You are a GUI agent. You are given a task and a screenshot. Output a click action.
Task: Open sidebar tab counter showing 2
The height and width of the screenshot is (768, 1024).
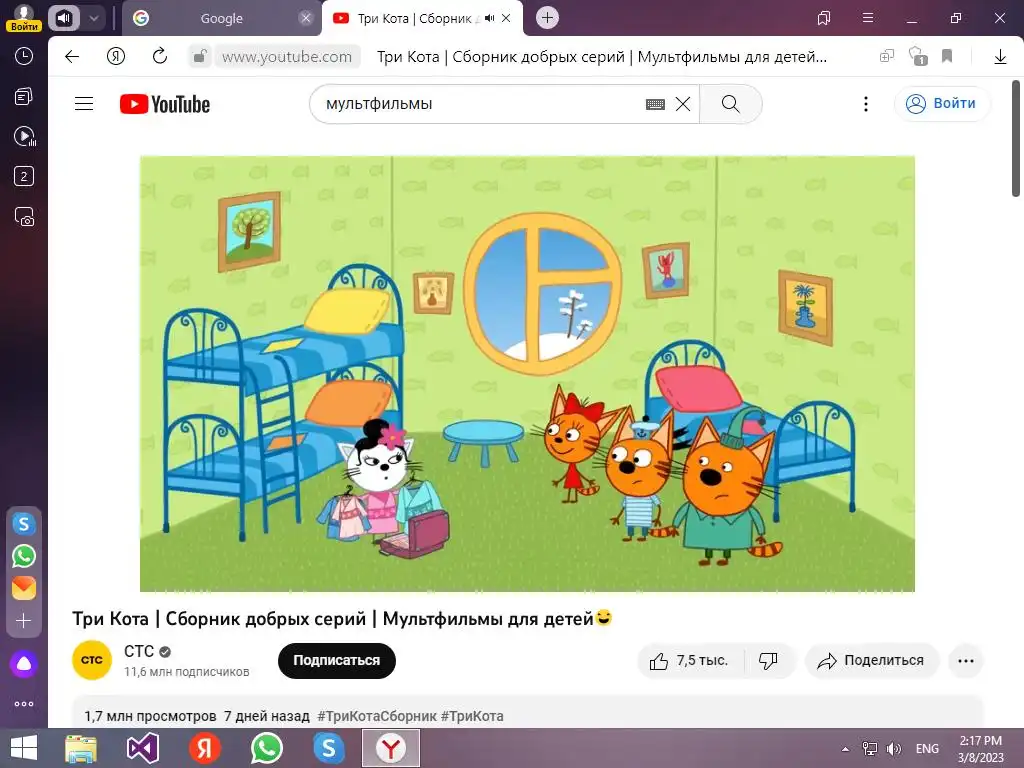tap(24, 176)
